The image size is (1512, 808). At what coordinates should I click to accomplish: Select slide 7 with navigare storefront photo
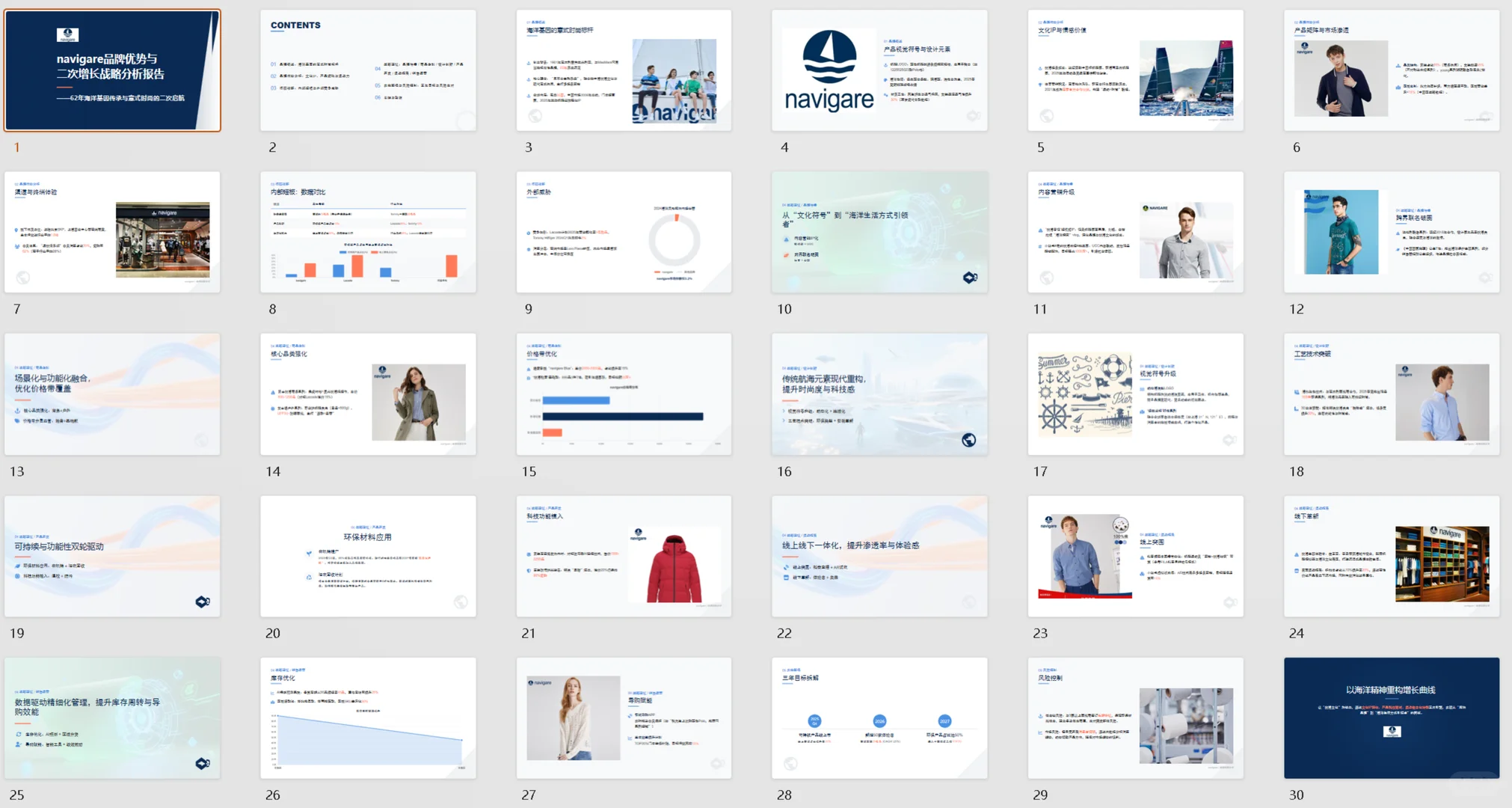[112, 232]
